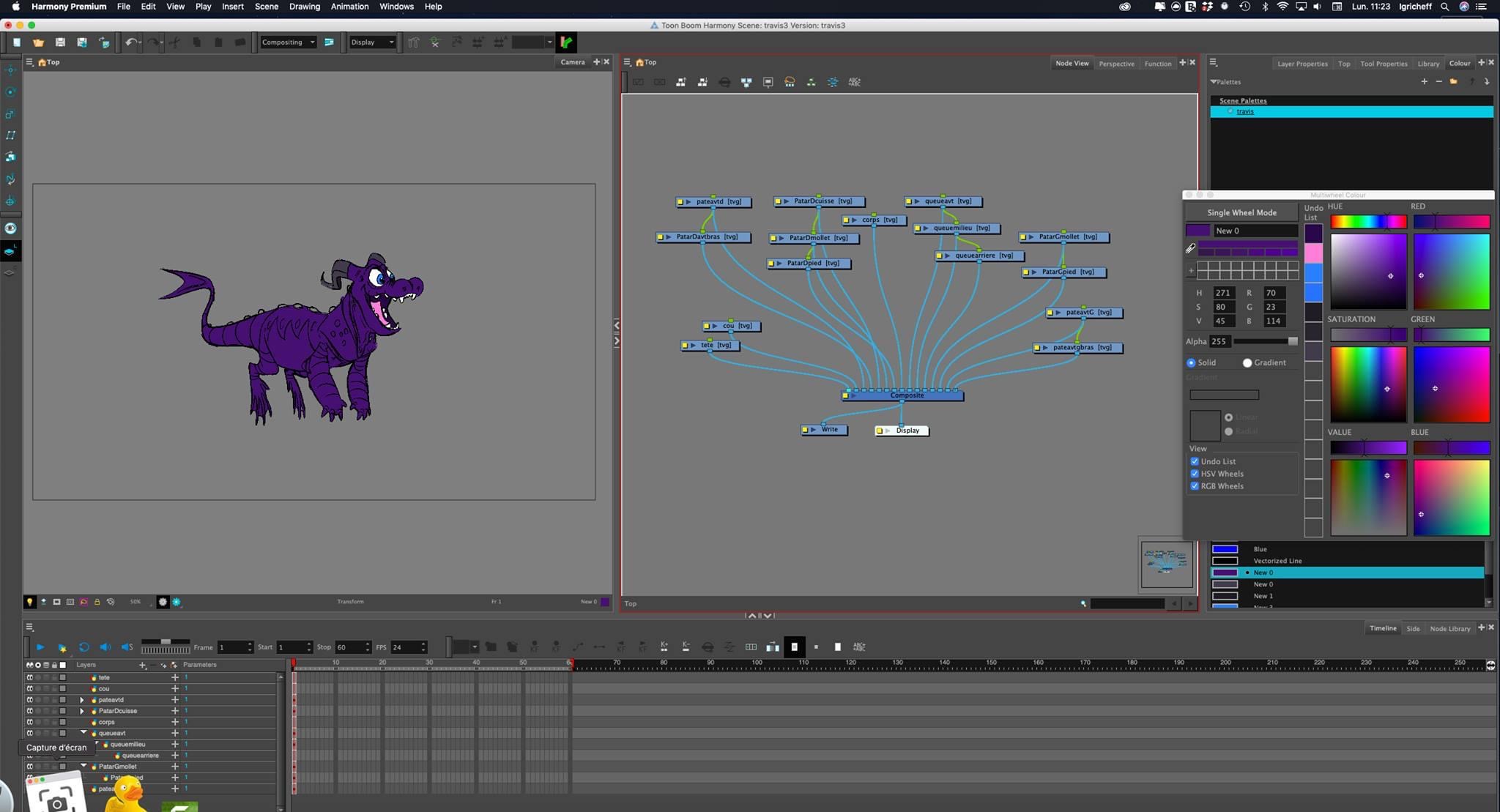The height and width of the screenshot is (812, 1500).
Task: Click light table bulb icon under Camera view
Action: (x=29, y=602)
